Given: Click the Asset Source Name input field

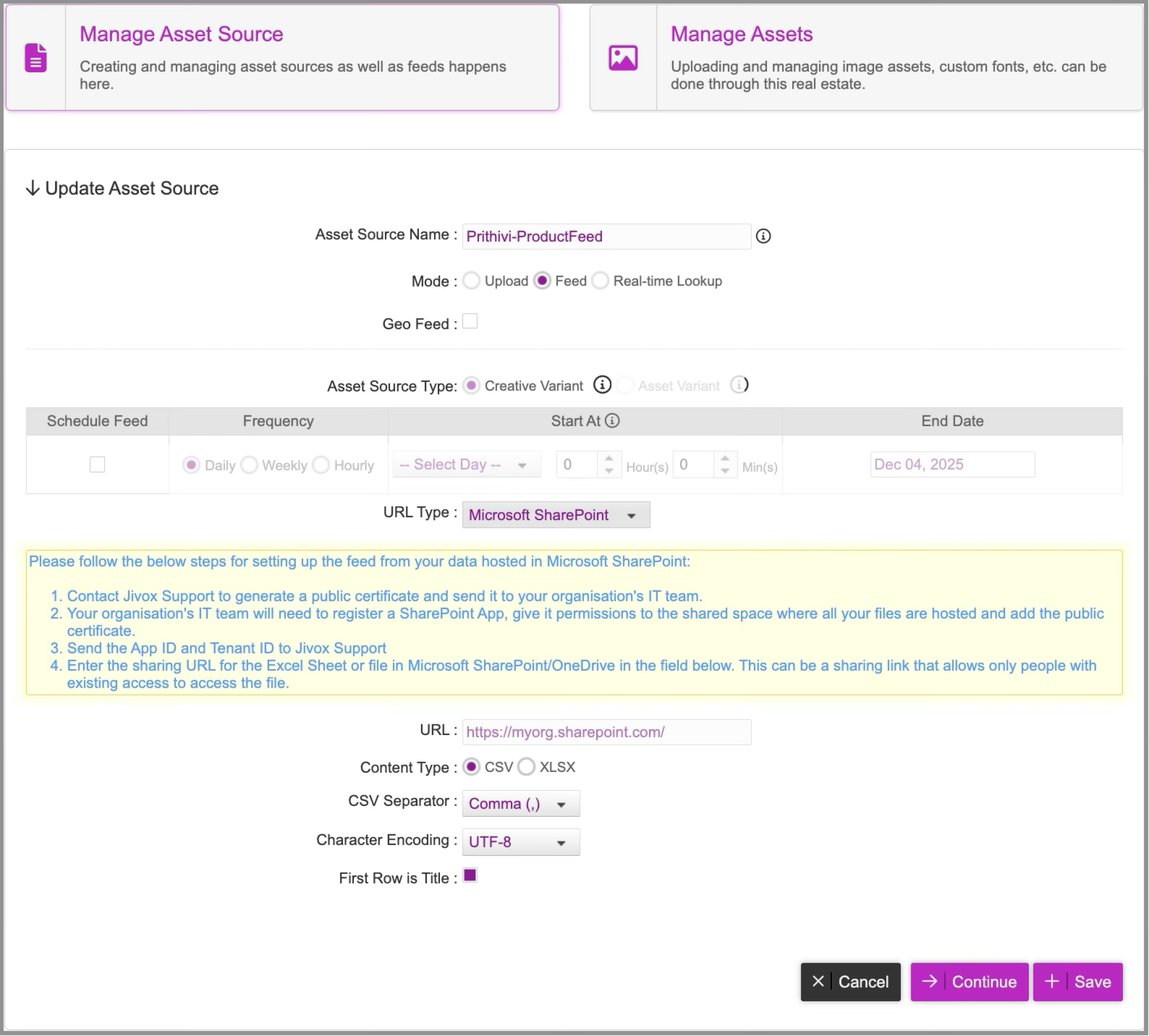Looking at the screenshot, I should coord(606,236).
